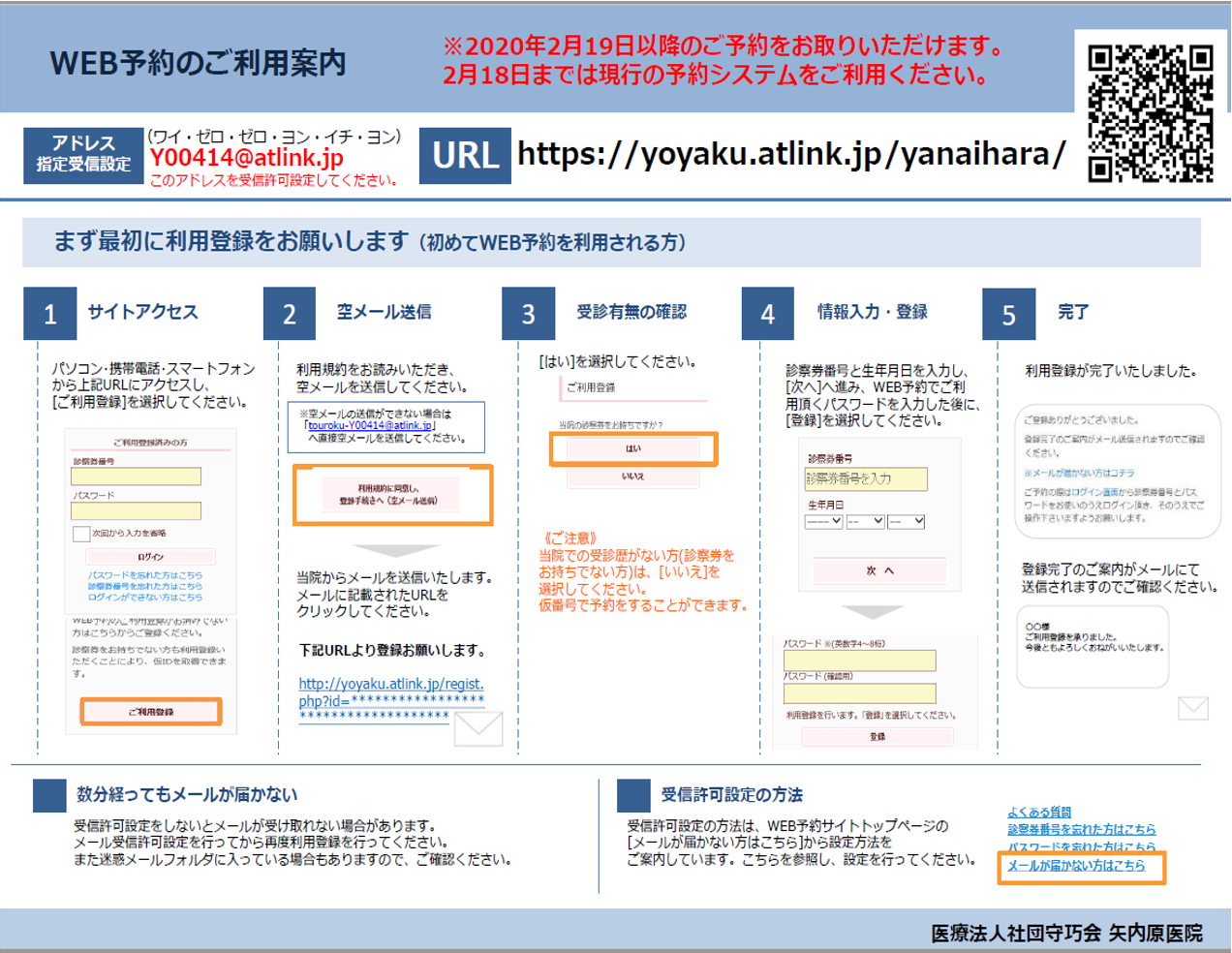The width and height of the screenshot is (1232, 953).
Task: Click the 利用規約に同意し空メール送信 button
Action: [391, 495]
